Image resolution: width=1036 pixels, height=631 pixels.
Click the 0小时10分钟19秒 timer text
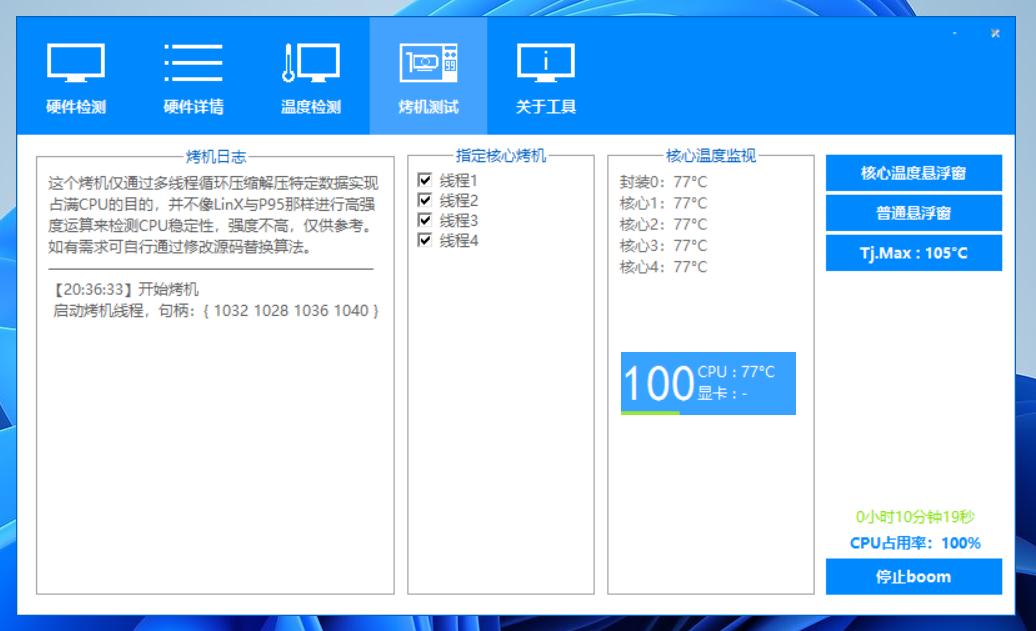pyautogui.click(x=913, y=516)
